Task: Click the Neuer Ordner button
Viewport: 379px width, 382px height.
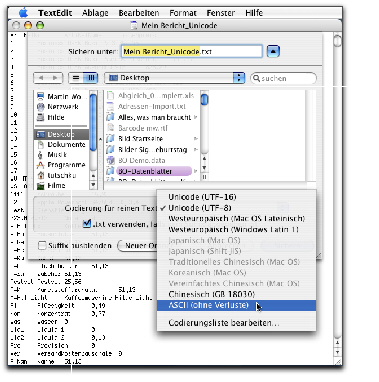Action: click(138, 246)
